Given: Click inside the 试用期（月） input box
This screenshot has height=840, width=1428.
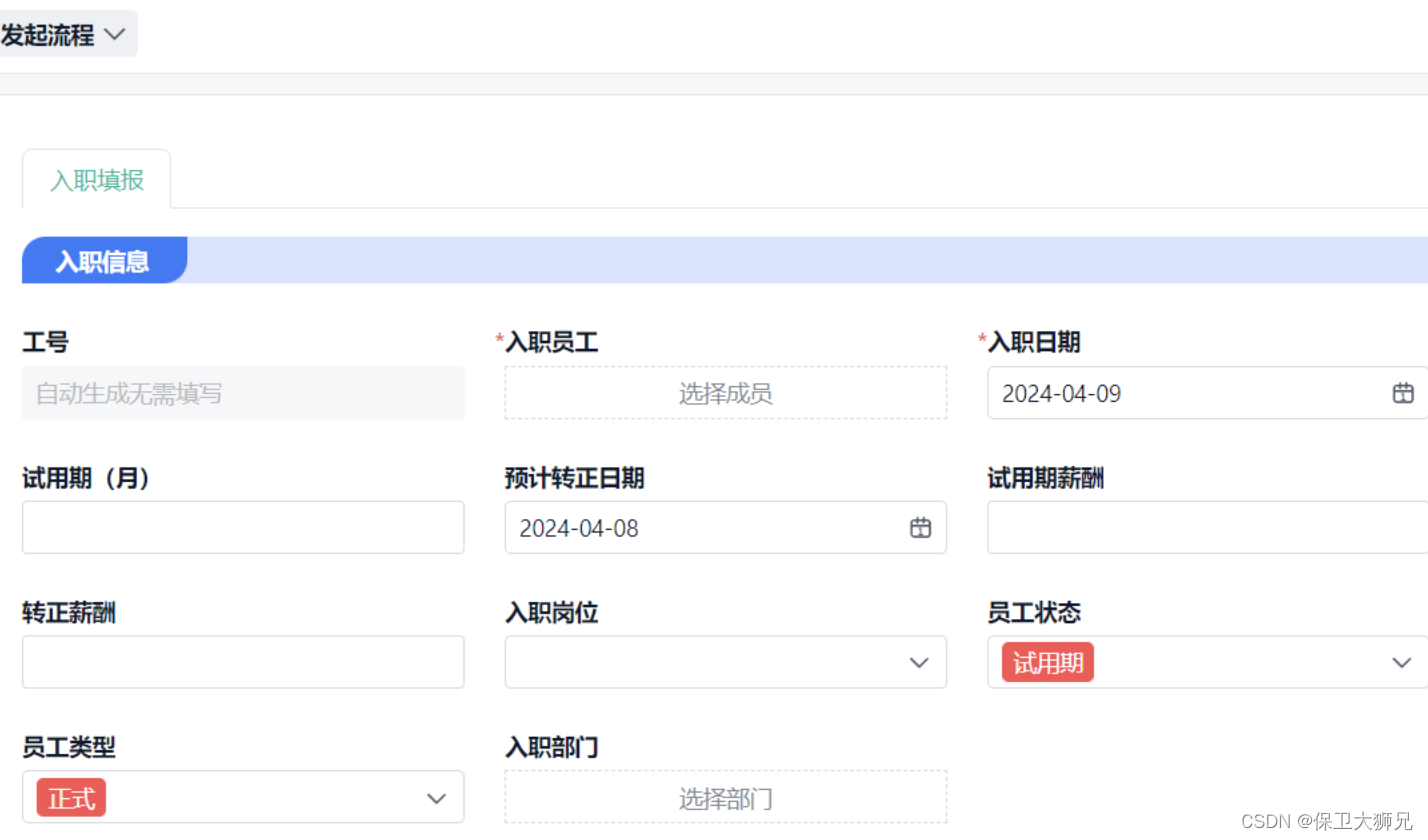Looking at the screenshot, I should click(x=243, y=527).
